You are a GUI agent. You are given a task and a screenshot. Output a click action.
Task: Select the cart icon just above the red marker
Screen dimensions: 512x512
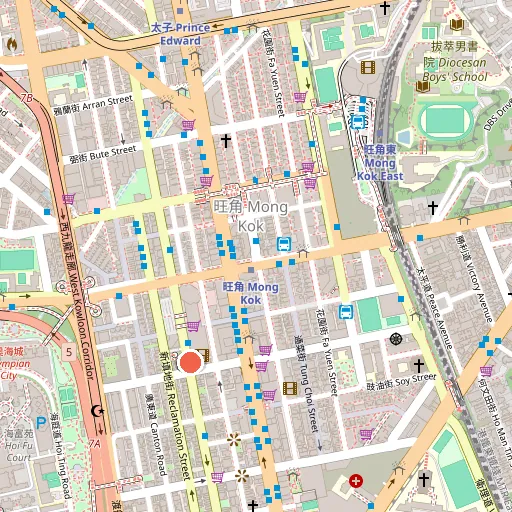(193, 326)
